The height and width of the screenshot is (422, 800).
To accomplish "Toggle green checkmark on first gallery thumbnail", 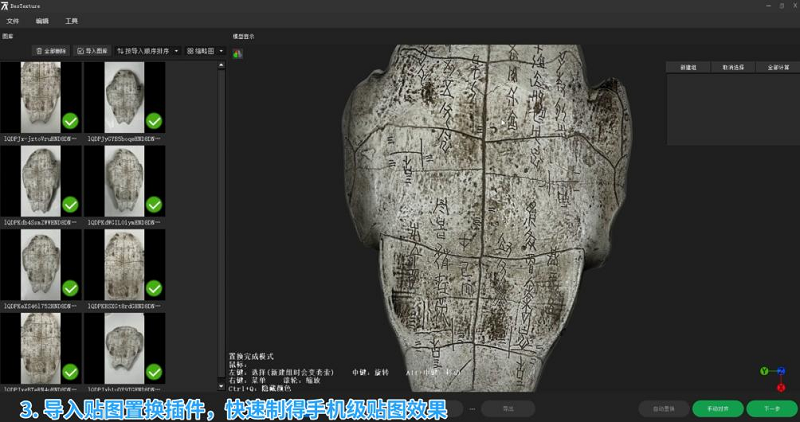I will (70, 121).
